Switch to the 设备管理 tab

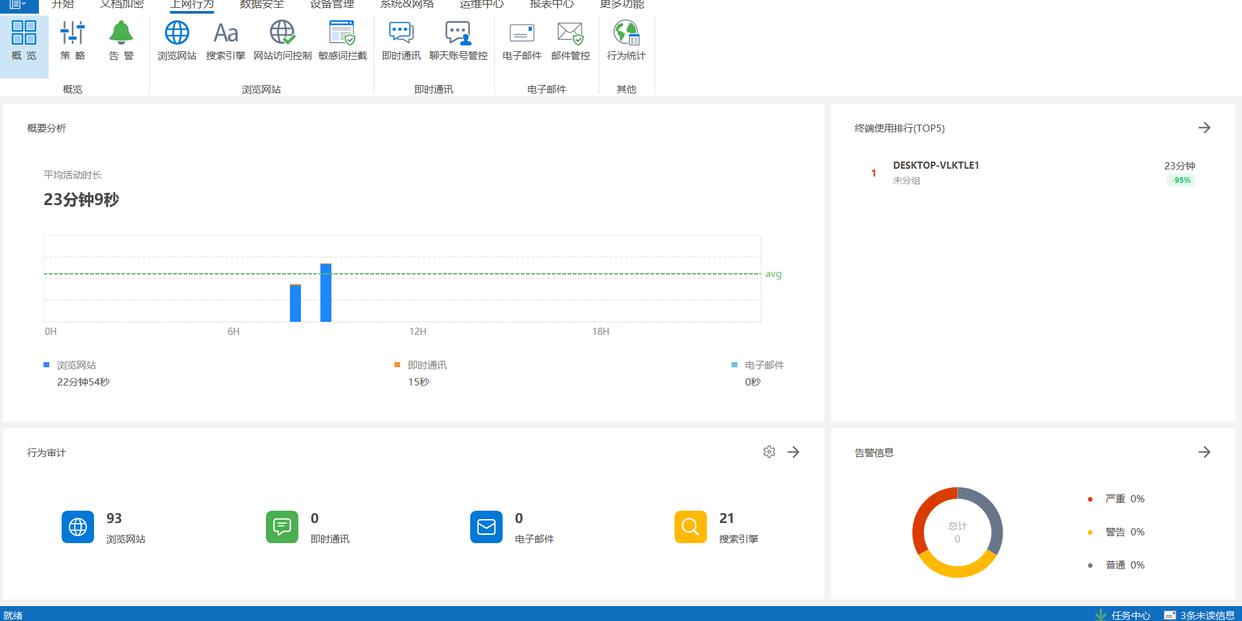[x=332, y=4]
